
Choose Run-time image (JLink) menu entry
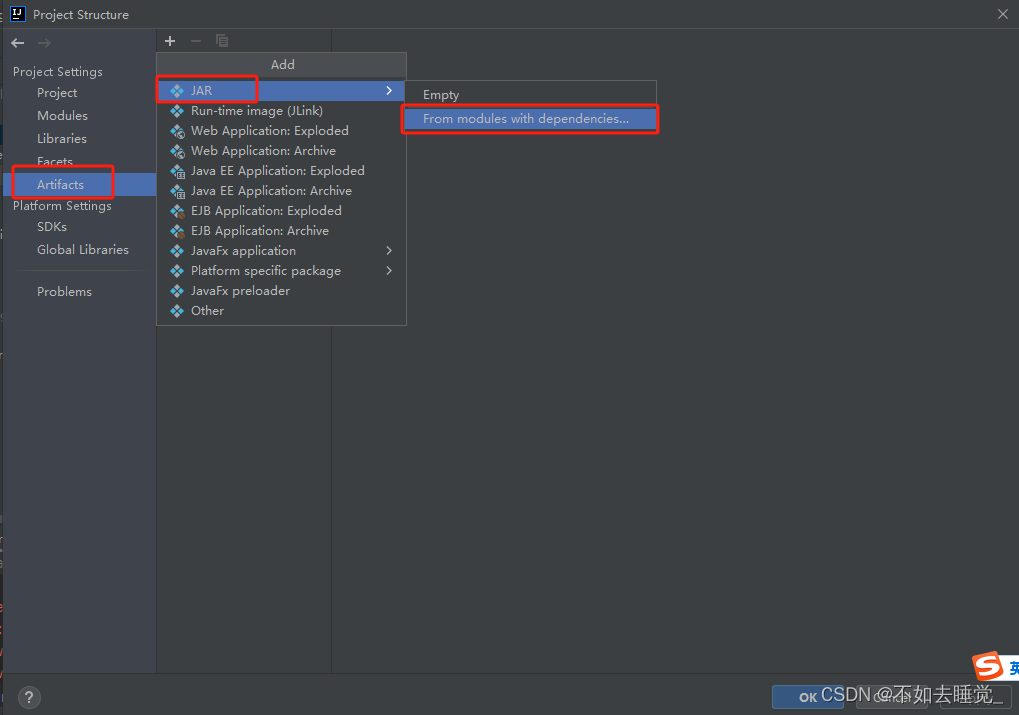281,110
